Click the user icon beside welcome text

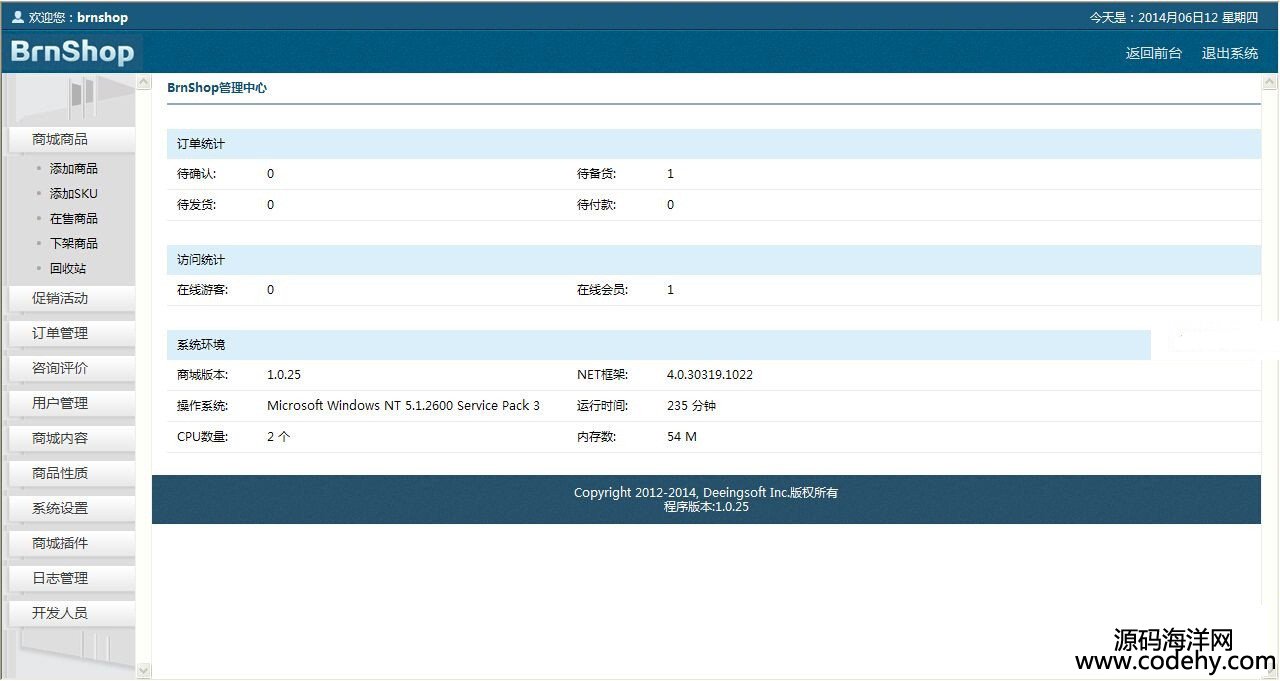point(17,17)
